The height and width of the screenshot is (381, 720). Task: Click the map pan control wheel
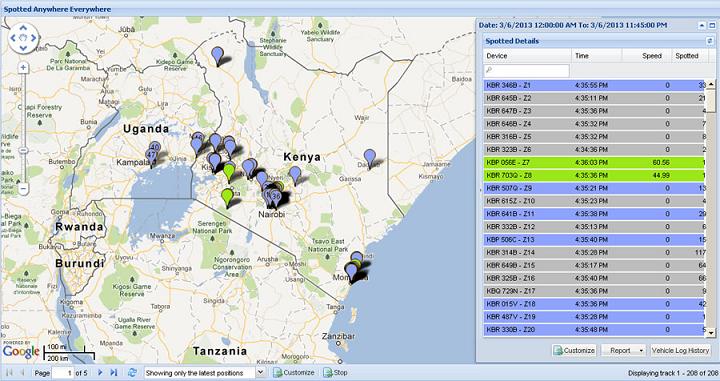23,38
